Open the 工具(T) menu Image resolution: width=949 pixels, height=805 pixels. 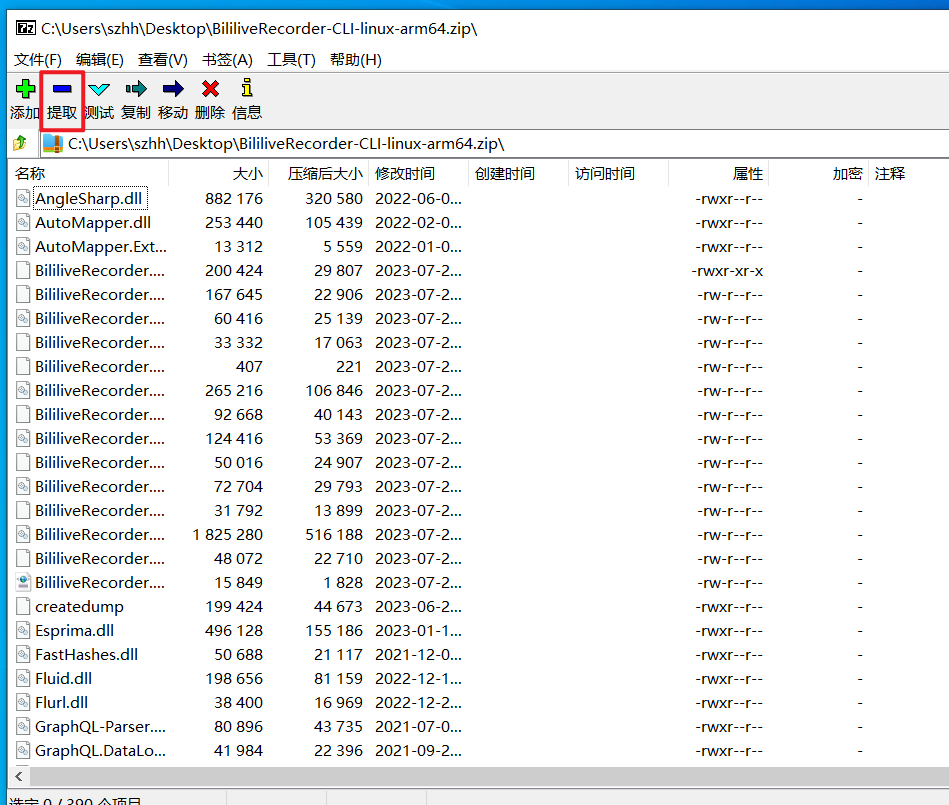point(291,60)
